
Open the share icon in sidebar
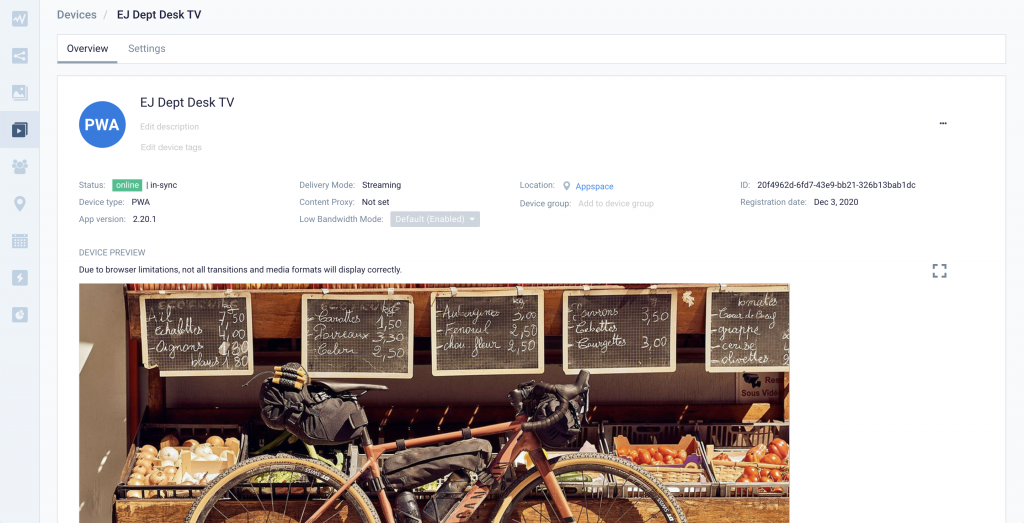tap(20, 55)
